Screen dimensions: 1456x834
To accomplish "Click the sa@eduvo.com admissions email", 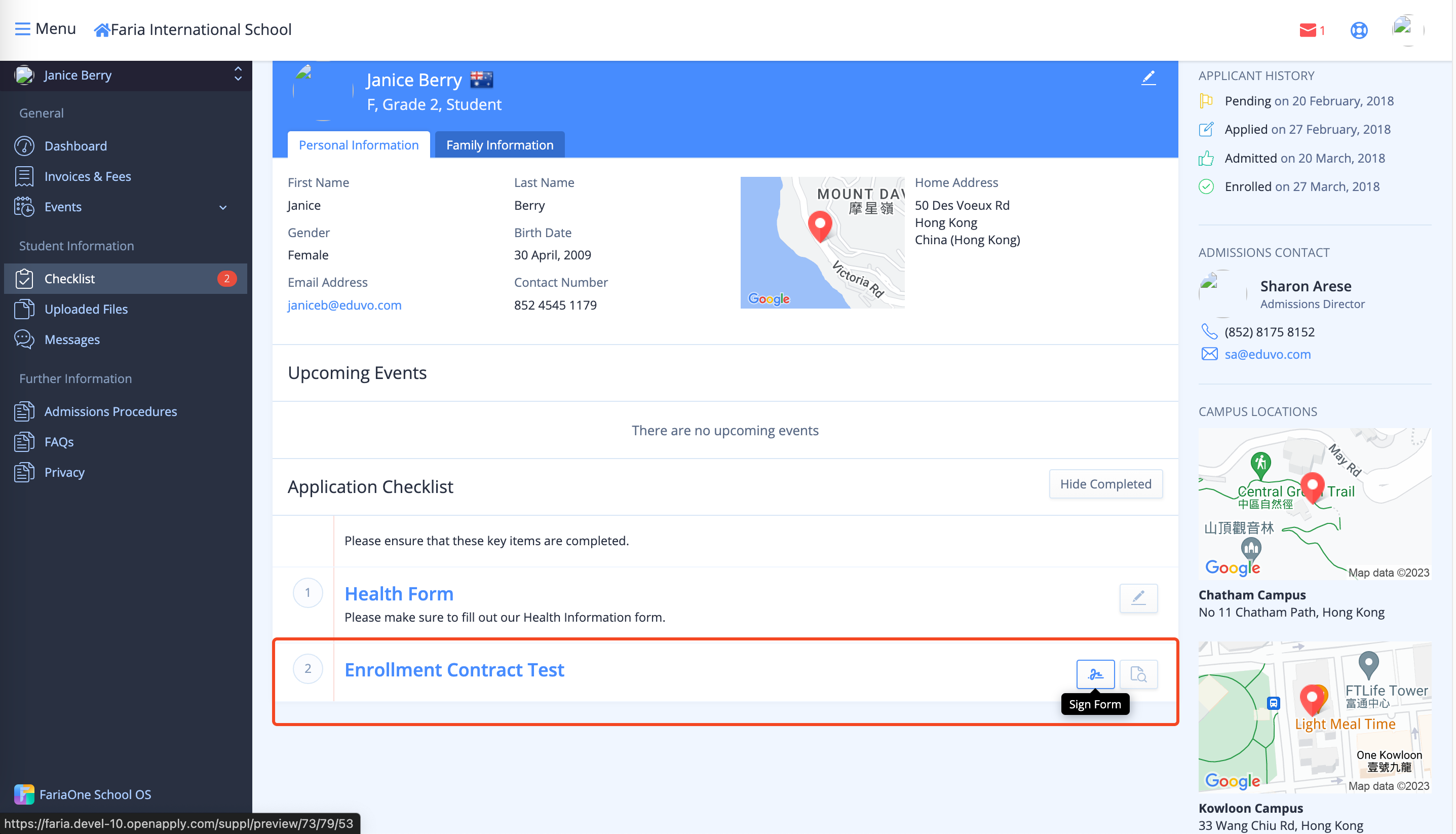I will 1267,354.
